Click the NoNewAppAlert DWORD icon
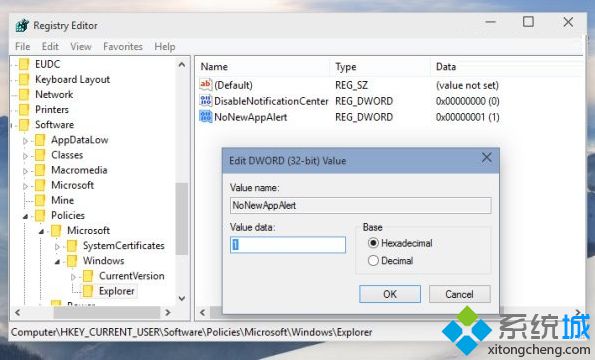595x360 pixels. pos(205,117)
